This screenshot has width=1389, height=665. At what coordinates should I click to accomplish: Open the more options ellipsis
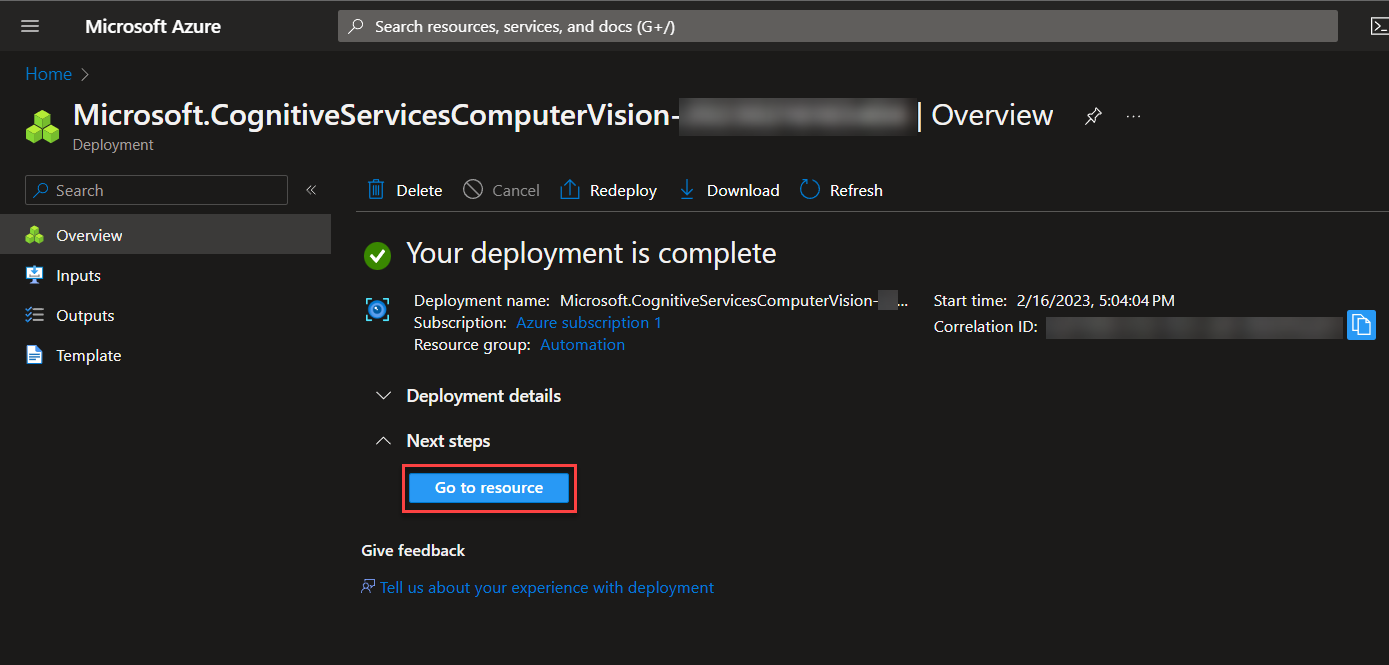coord(1133,116)
